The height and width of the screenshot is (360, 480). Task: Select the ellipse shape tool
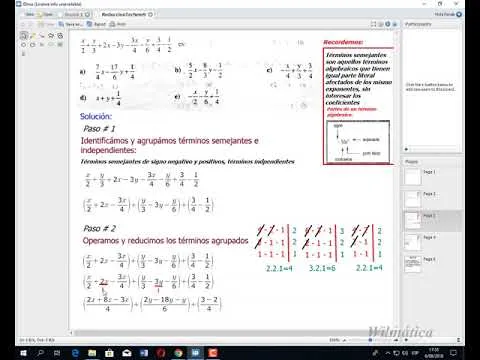click(x=23, y=44)
